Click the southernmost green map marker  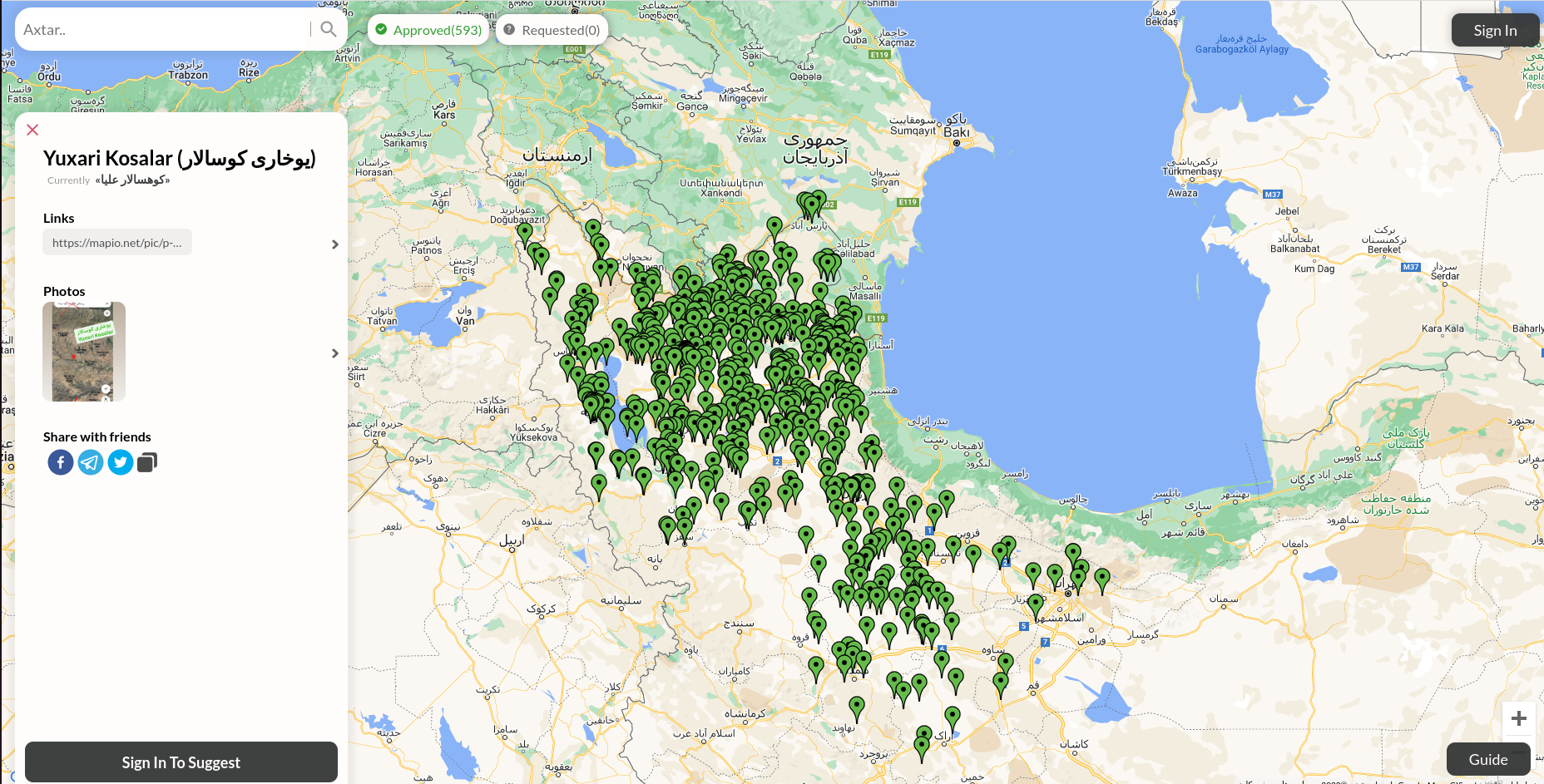click(x=921, y=747)
